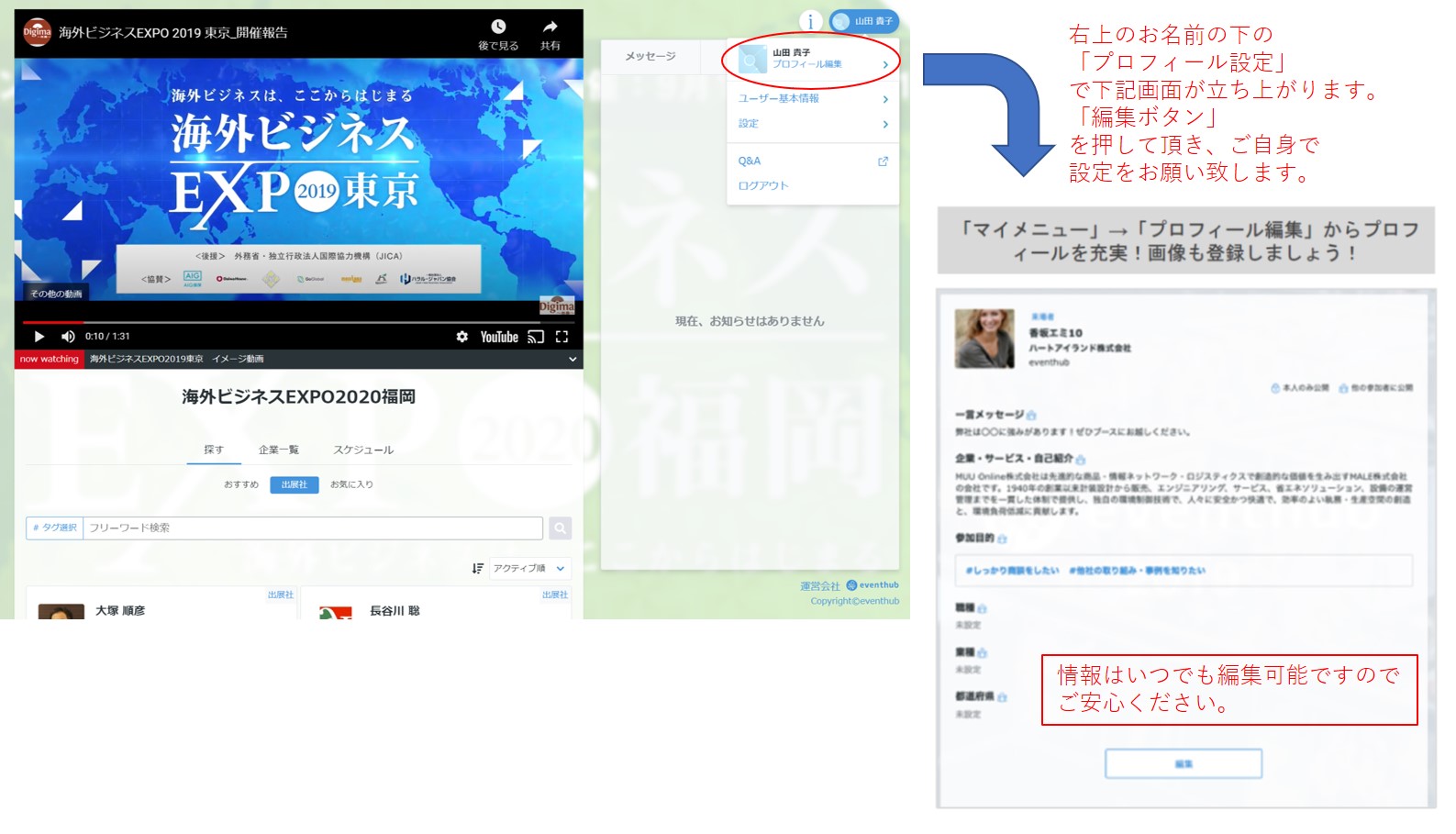Choose the お気に入り filter
This screenshot has width=1456, height=834.
pyautogui.click(x=351, y=484)
